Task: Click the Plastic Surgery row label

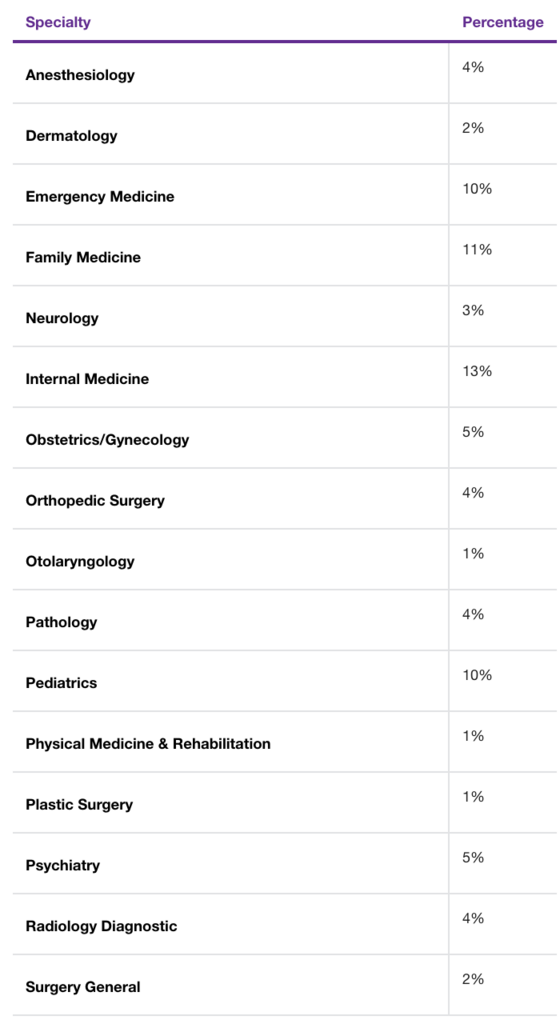Action: click(79, 804)
